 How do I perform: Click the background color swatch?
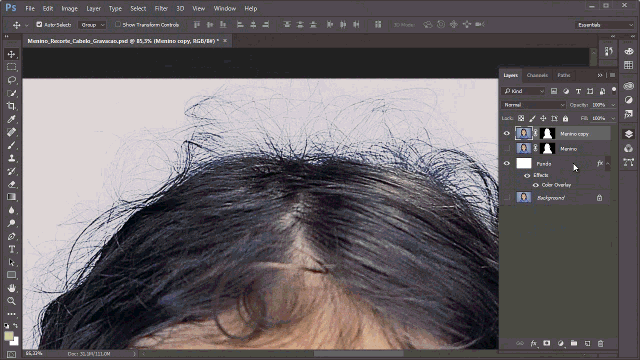pyautogui.click(x=15, y=342)
